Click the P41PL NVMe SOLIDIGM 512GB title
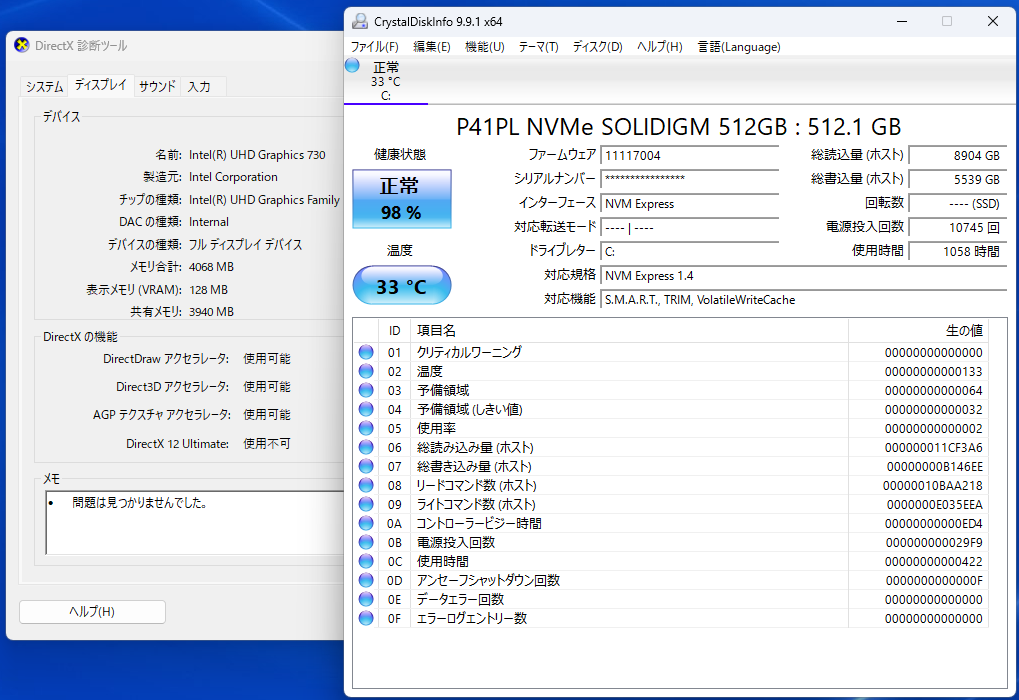1019x700 pixels. [x=678, y=127]
